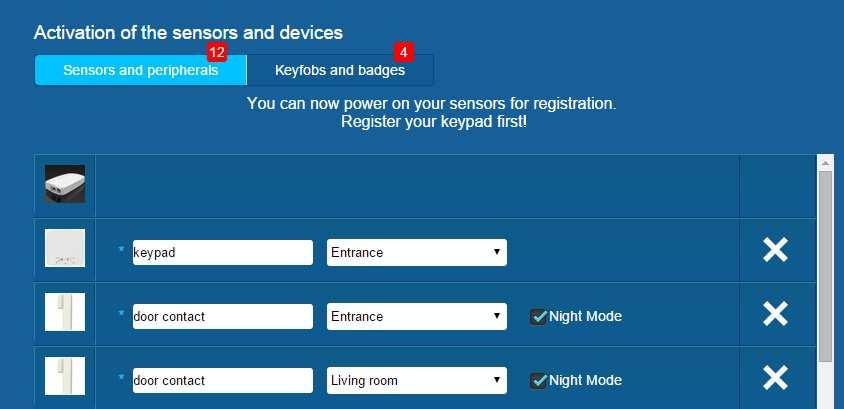Screen dimensions: 844x409
Task: Open Entrance dropdown for first door contact
Action: tap(417, 316)
